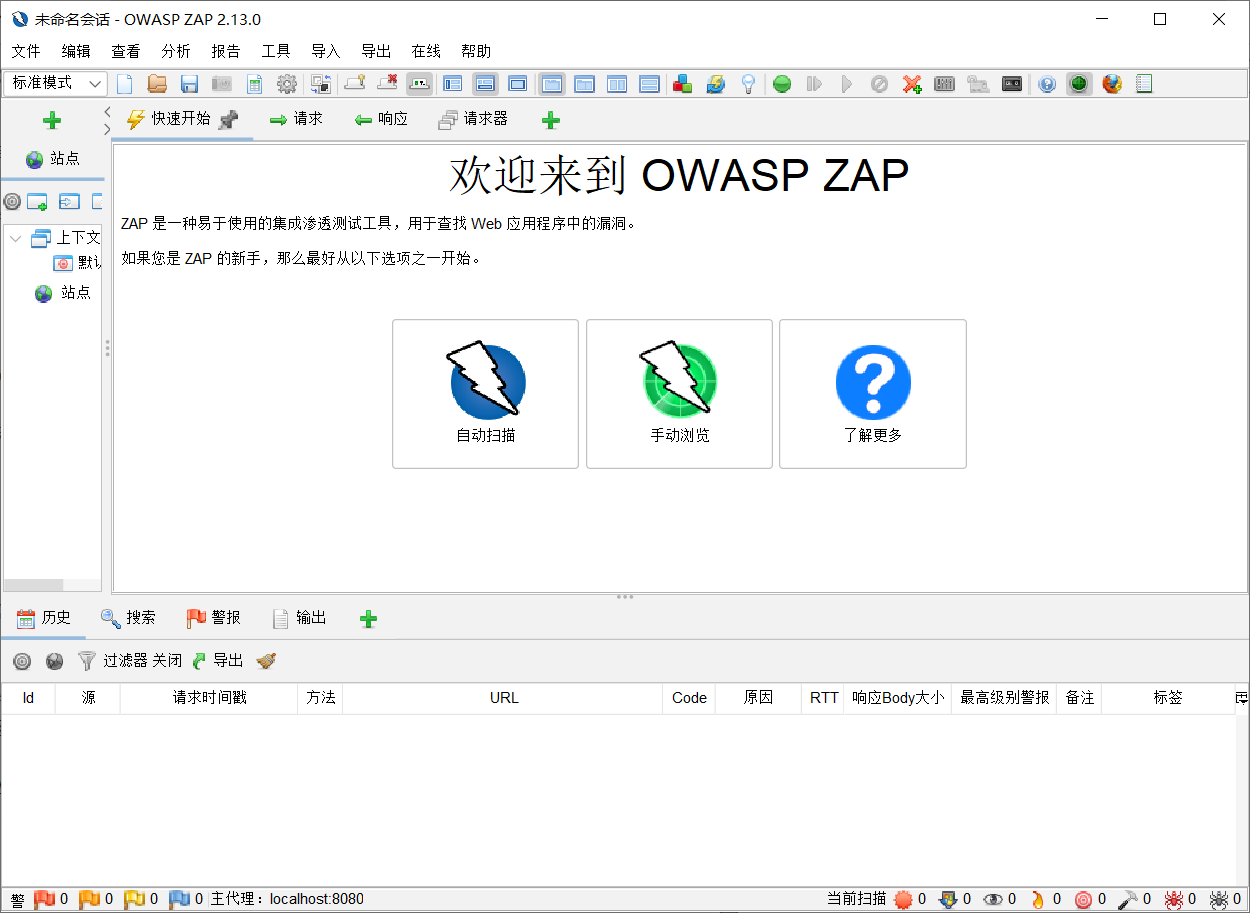This screenshot has height=913, width=1250.
Task: Click the check for updates lightning icon
Action: click(x=715, y=84)
